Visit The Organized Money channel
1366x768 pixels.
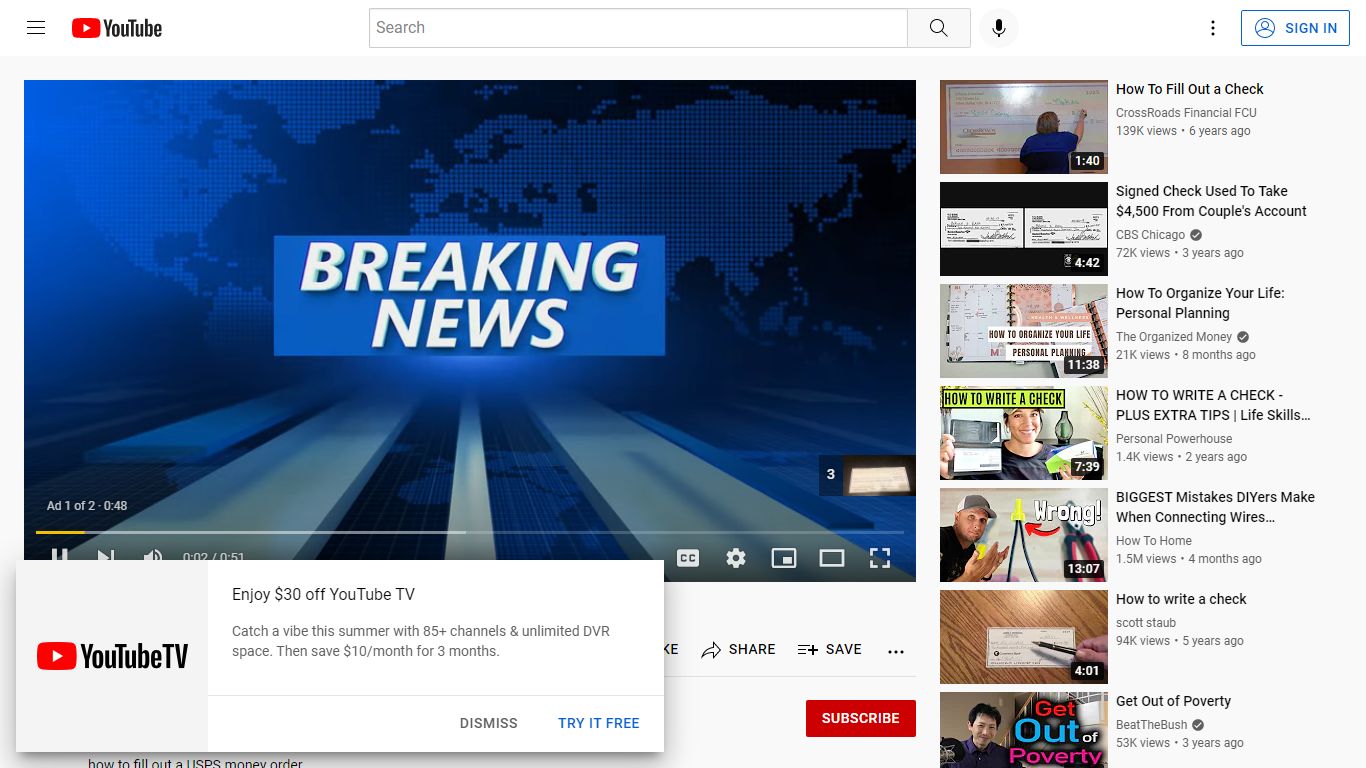[1174, 337]
